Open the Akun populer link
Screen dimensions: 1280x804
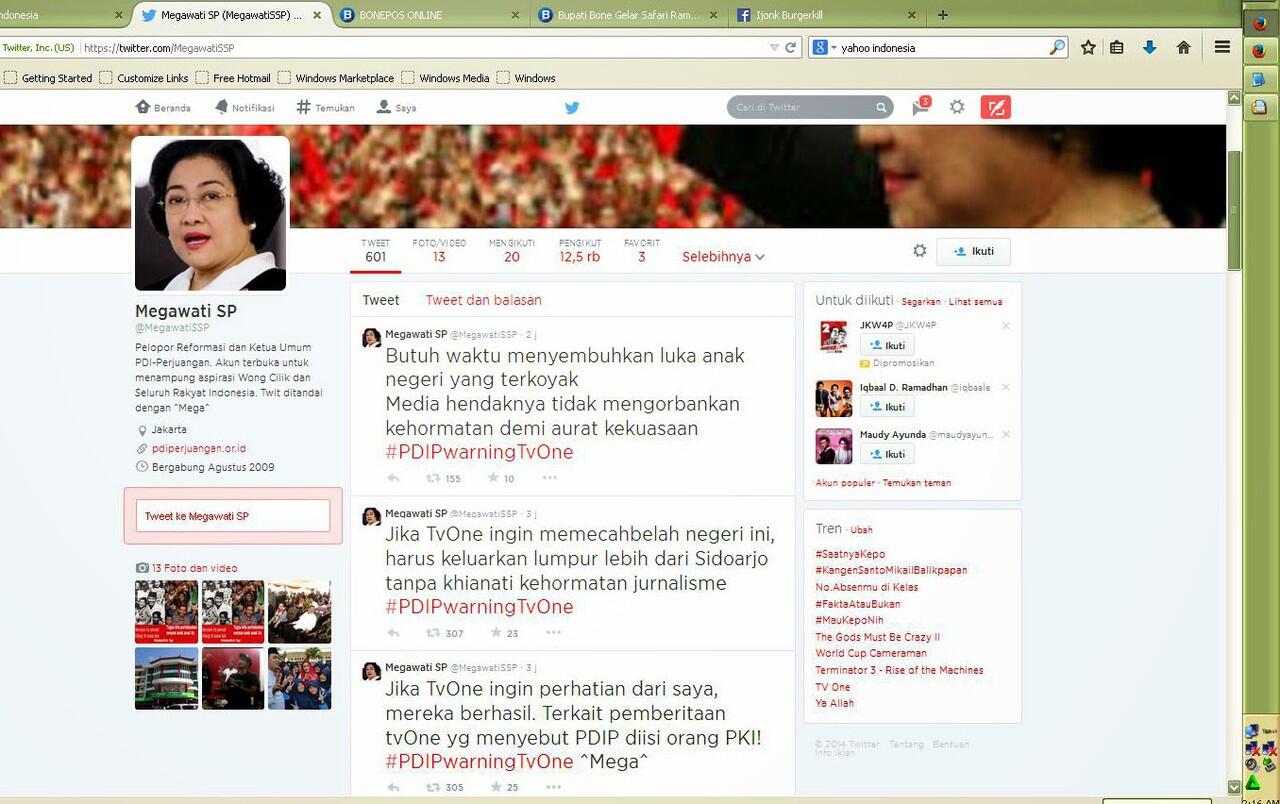(x=845, y=483)
